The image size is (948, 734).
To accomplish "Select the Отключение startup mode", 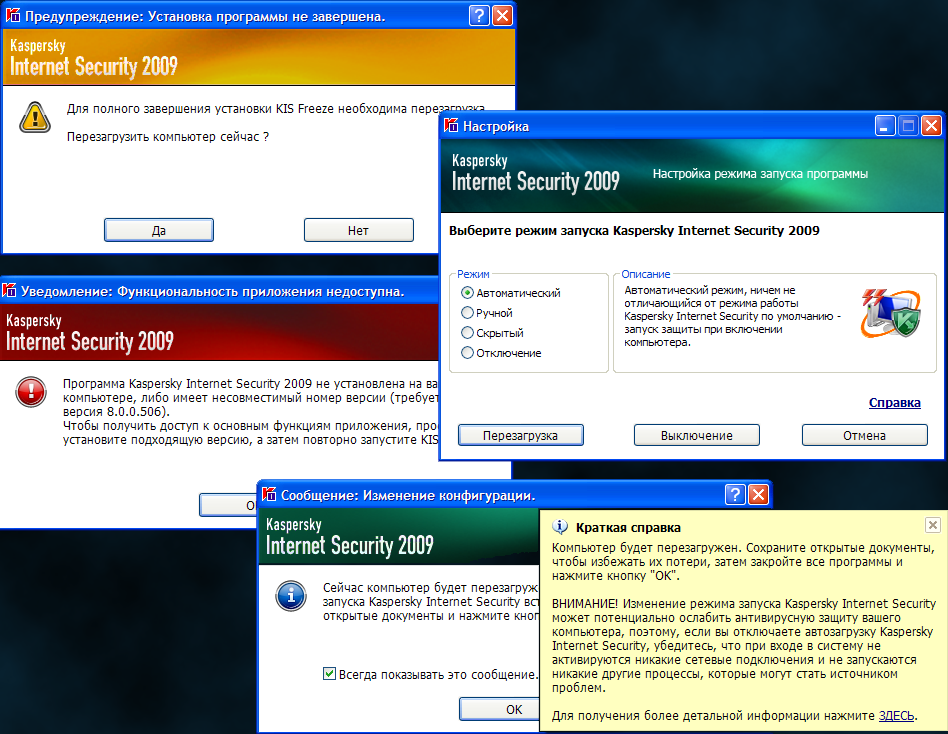I will (x=501, y=352).
